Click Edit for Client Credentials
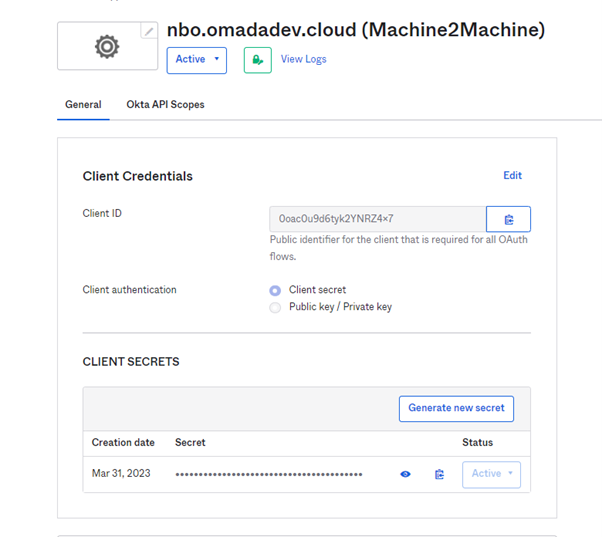The height and width of the screenshot is (537, 602). click(513, 175)
